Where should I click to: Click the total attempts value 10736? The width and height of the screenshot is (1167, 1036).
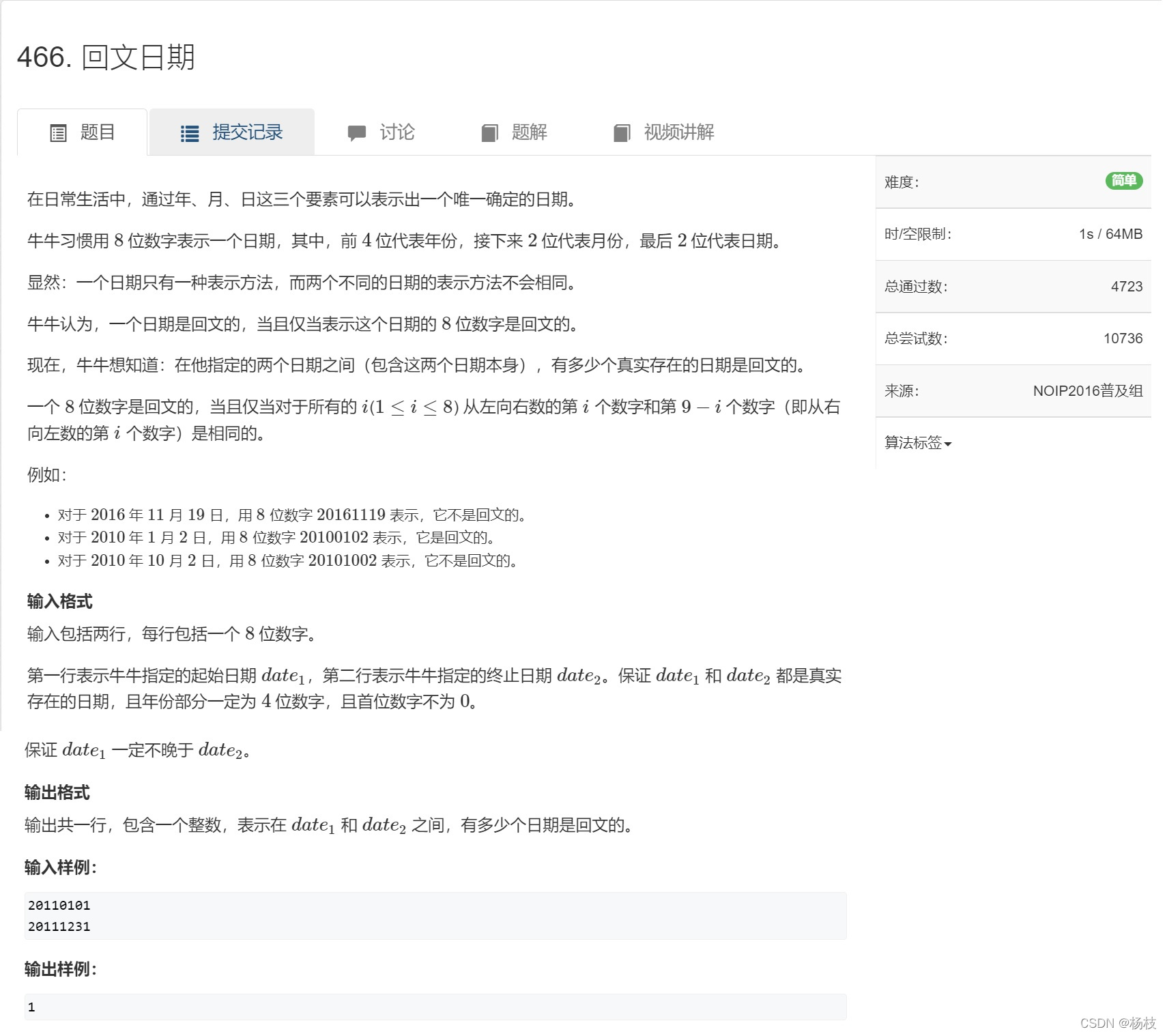coord(1123,339)
